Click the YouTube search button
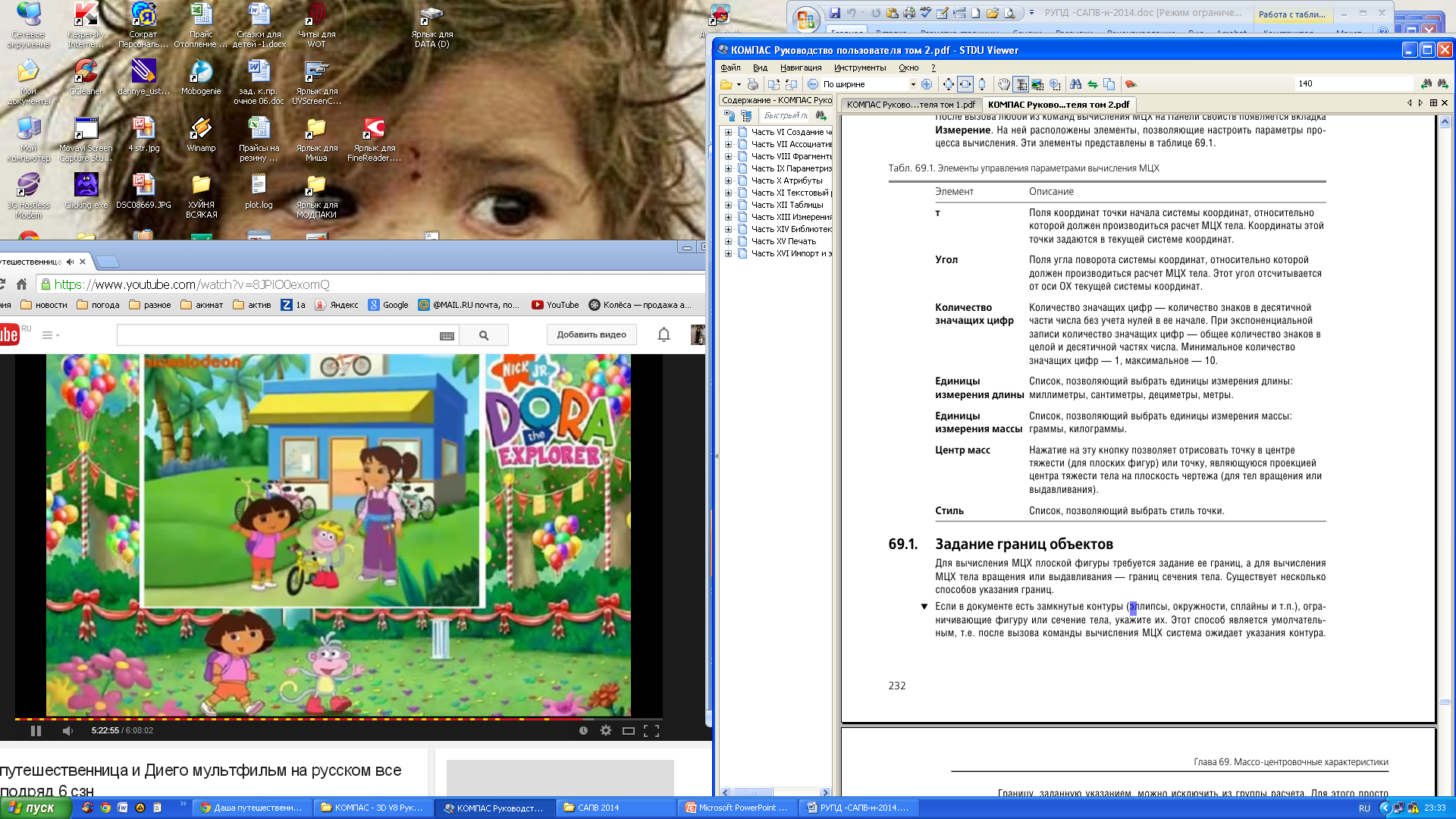This screenshot has width=1456, height=819. (x=484, y=335)
